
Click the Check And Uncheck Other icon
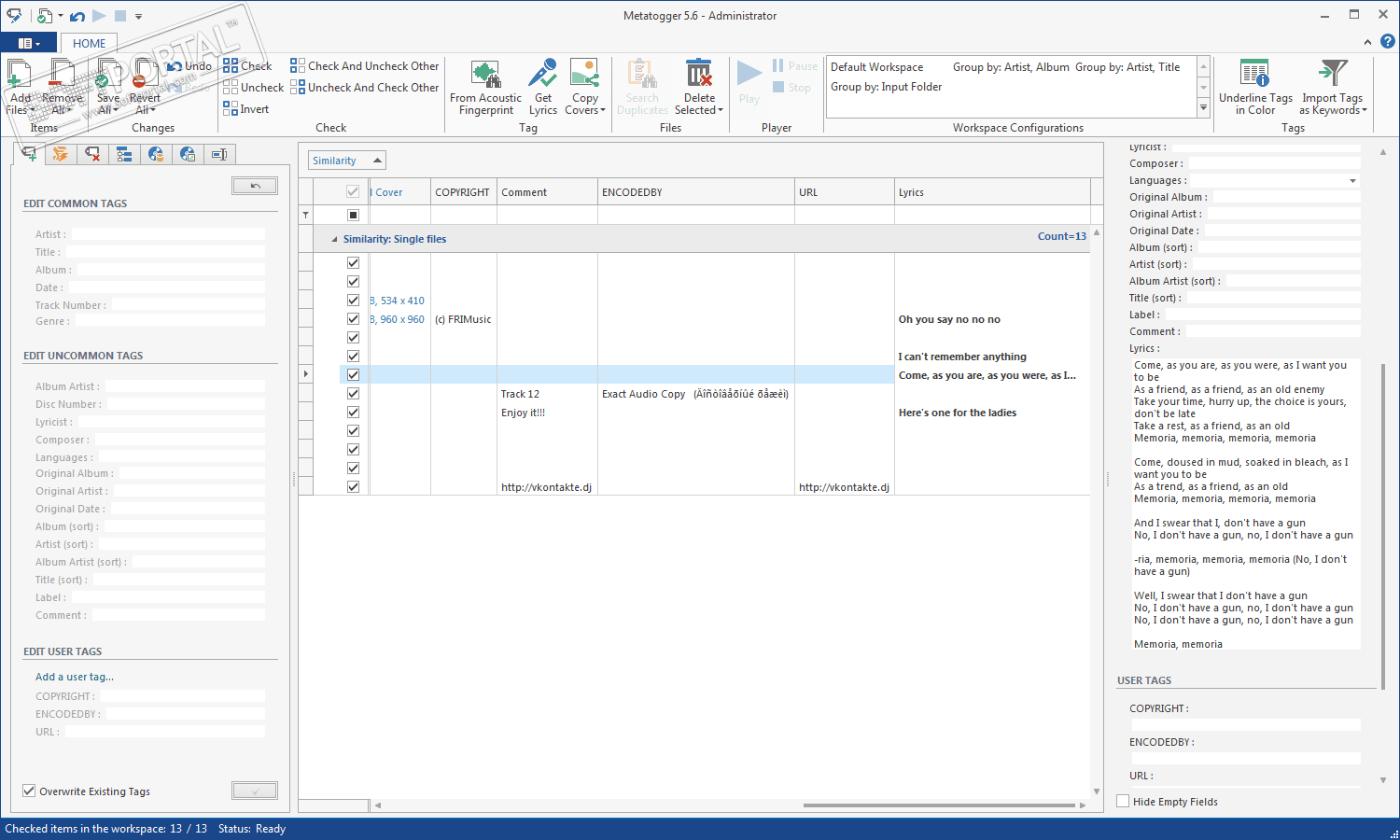(298, 66)
